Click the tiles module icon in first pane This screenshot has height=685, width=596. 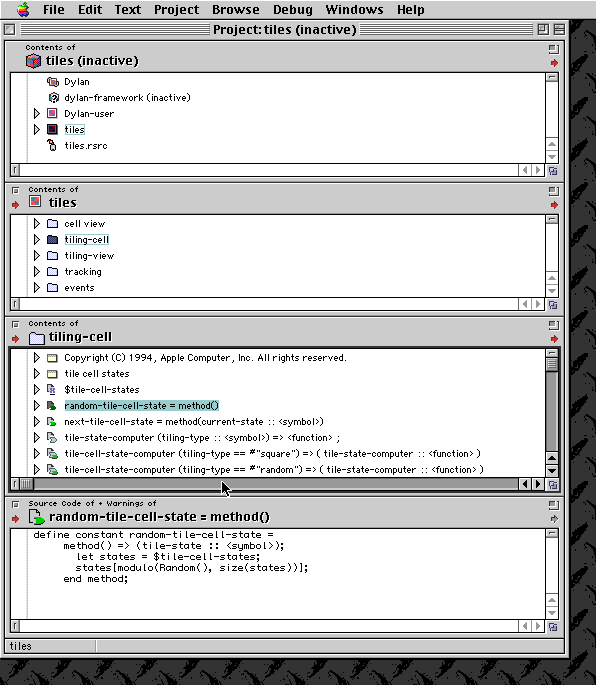pos(52,129)
